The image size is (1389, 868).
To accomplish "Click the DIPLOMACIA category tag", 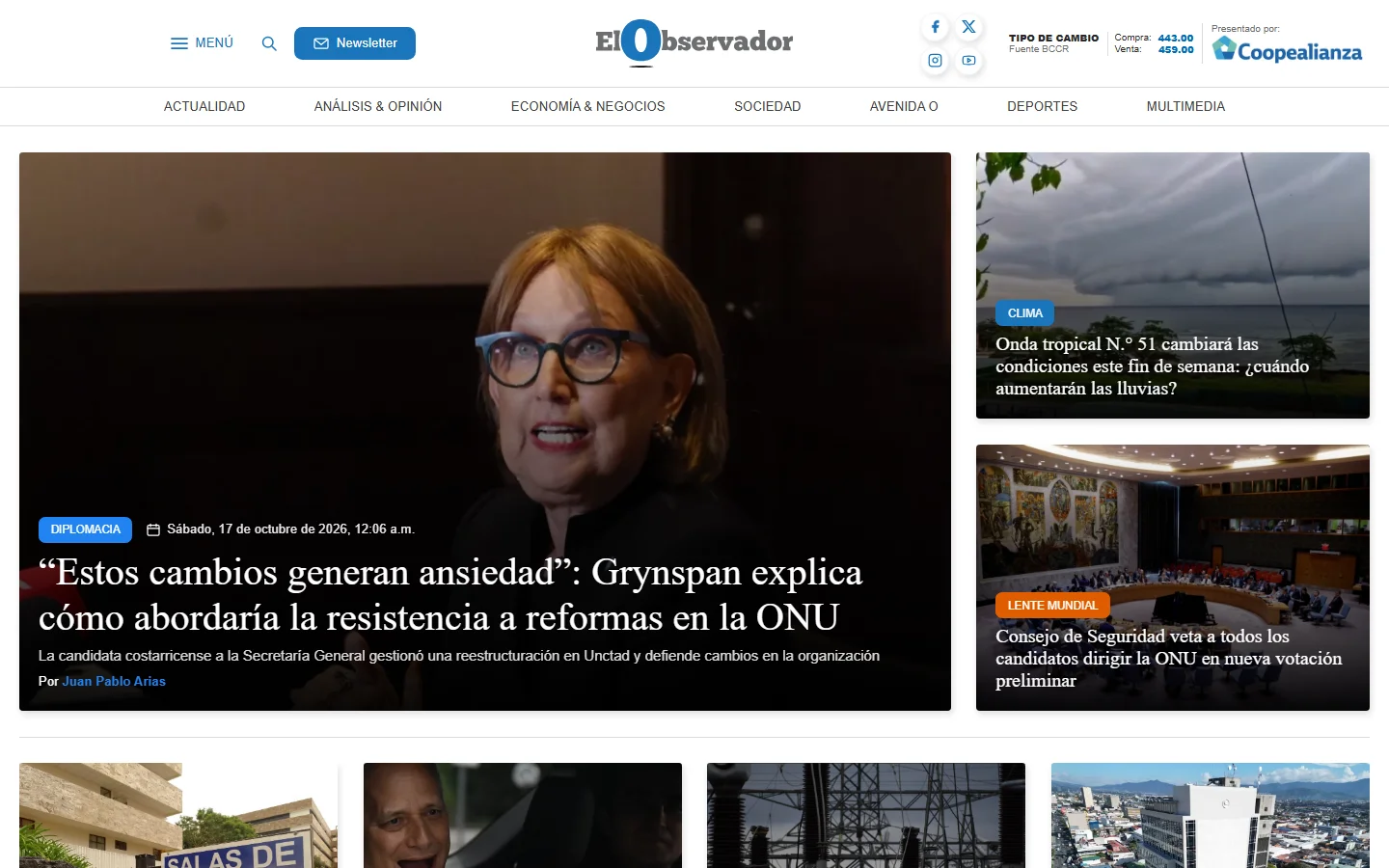I will point(85,529).
